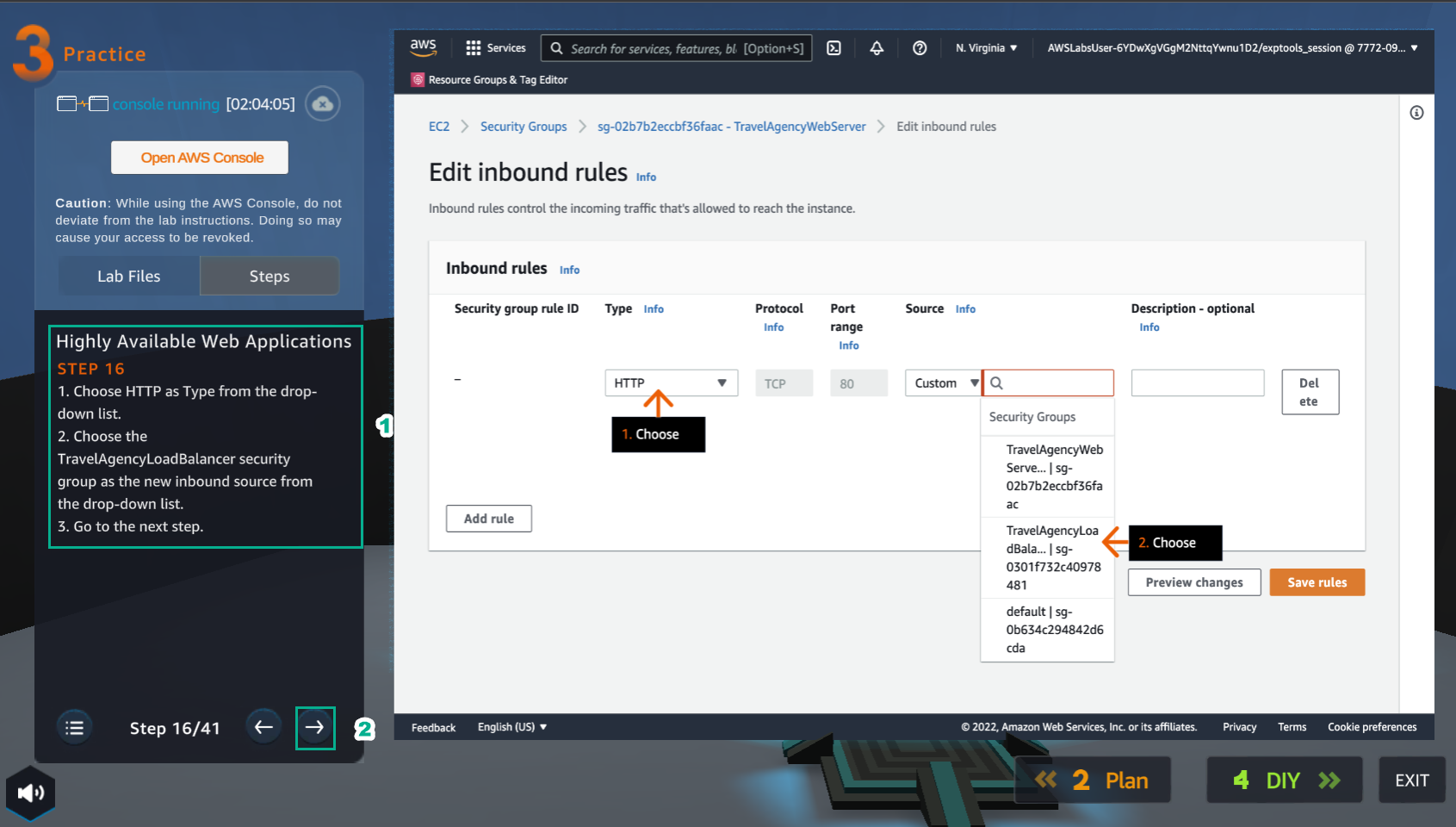Click the EXIT button
The height and width of the screenshot is (827, 1456).
pos(1412,780)
